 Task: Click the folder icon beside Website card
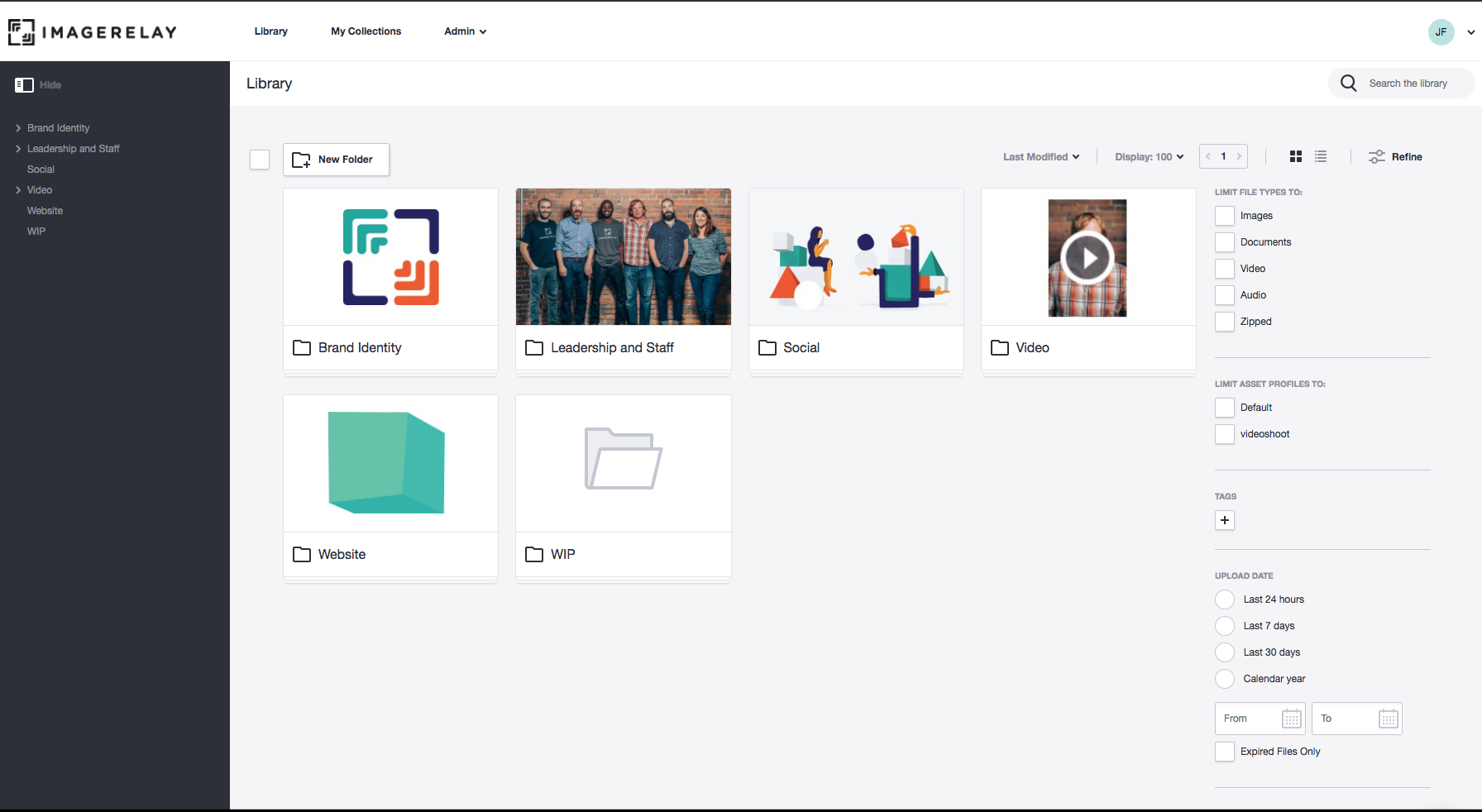[x=302, y=555]
